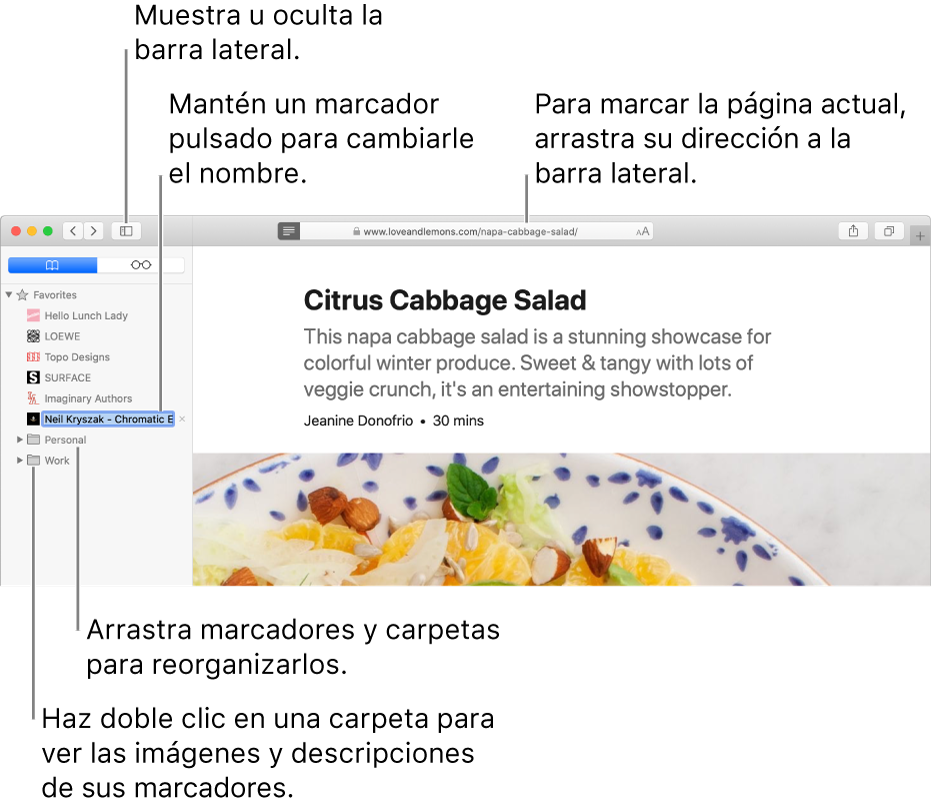The width and height of the screenshot is (931, 806).
Task: Clear the Neil Kryszak bookmark with the x
Action: pos(182,419)
